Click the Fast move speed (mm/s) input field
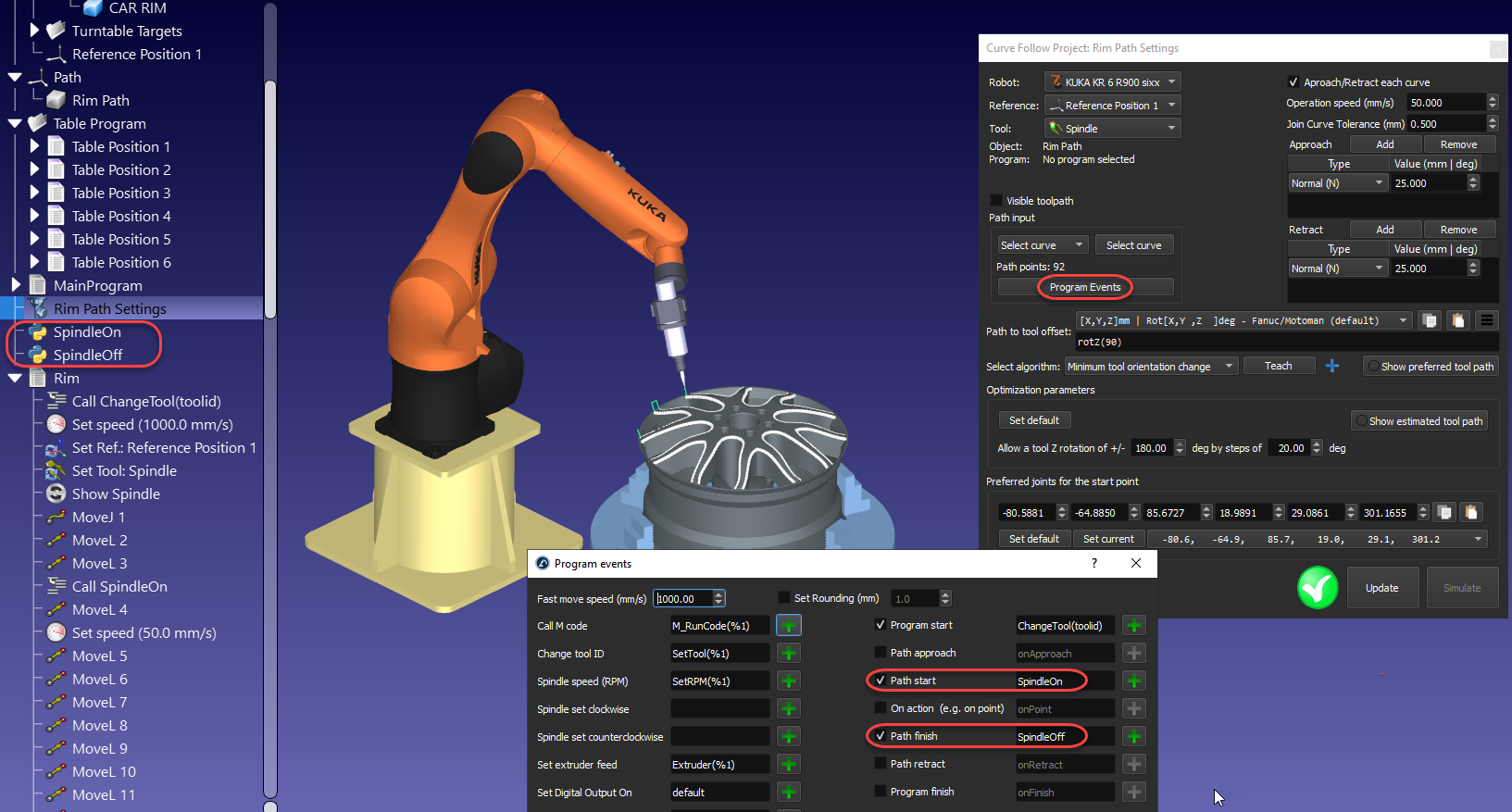Screen dimensions: 1512x812 point(682,598)
